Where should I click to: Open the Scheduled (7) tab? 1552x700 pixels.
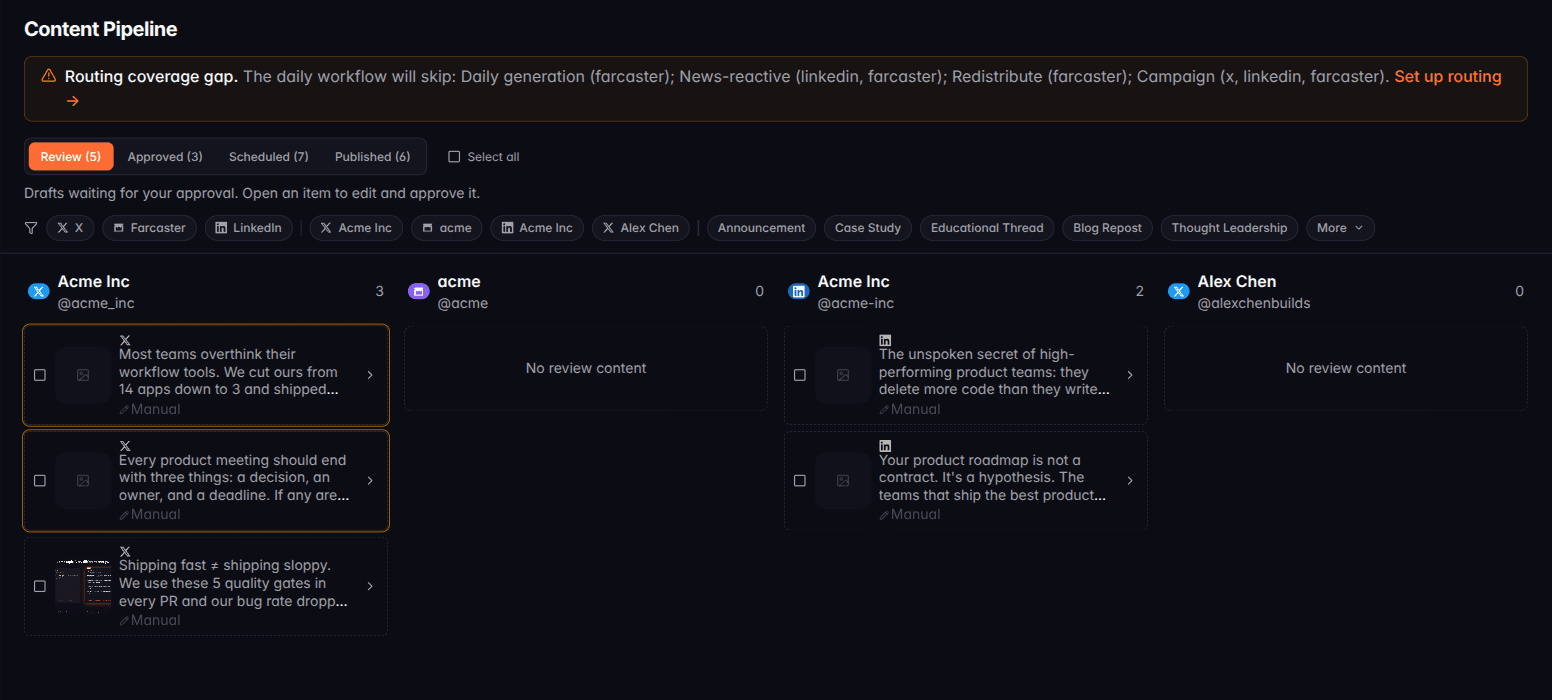point(268,157)
